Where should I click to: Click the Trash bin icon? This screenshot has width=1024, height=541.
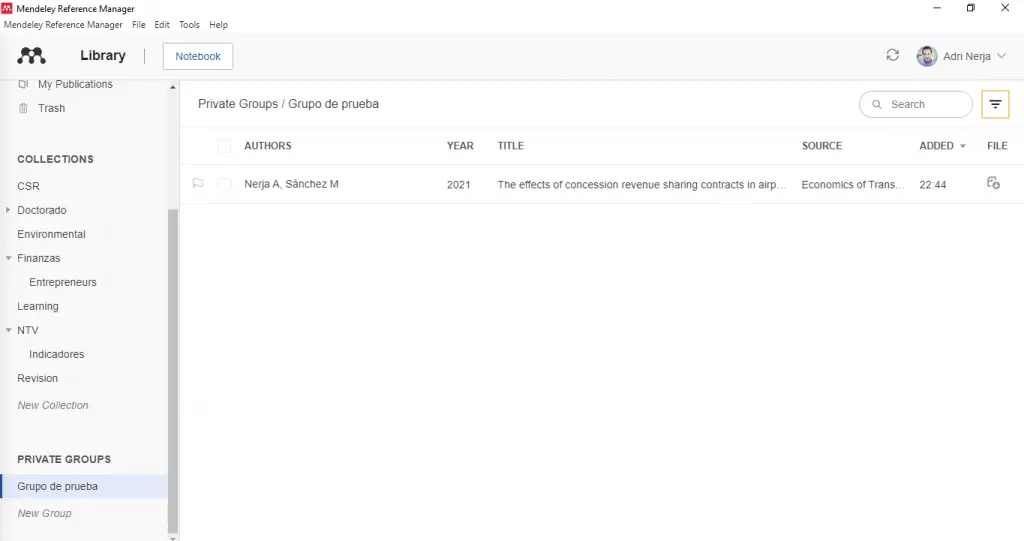(24, 108)
